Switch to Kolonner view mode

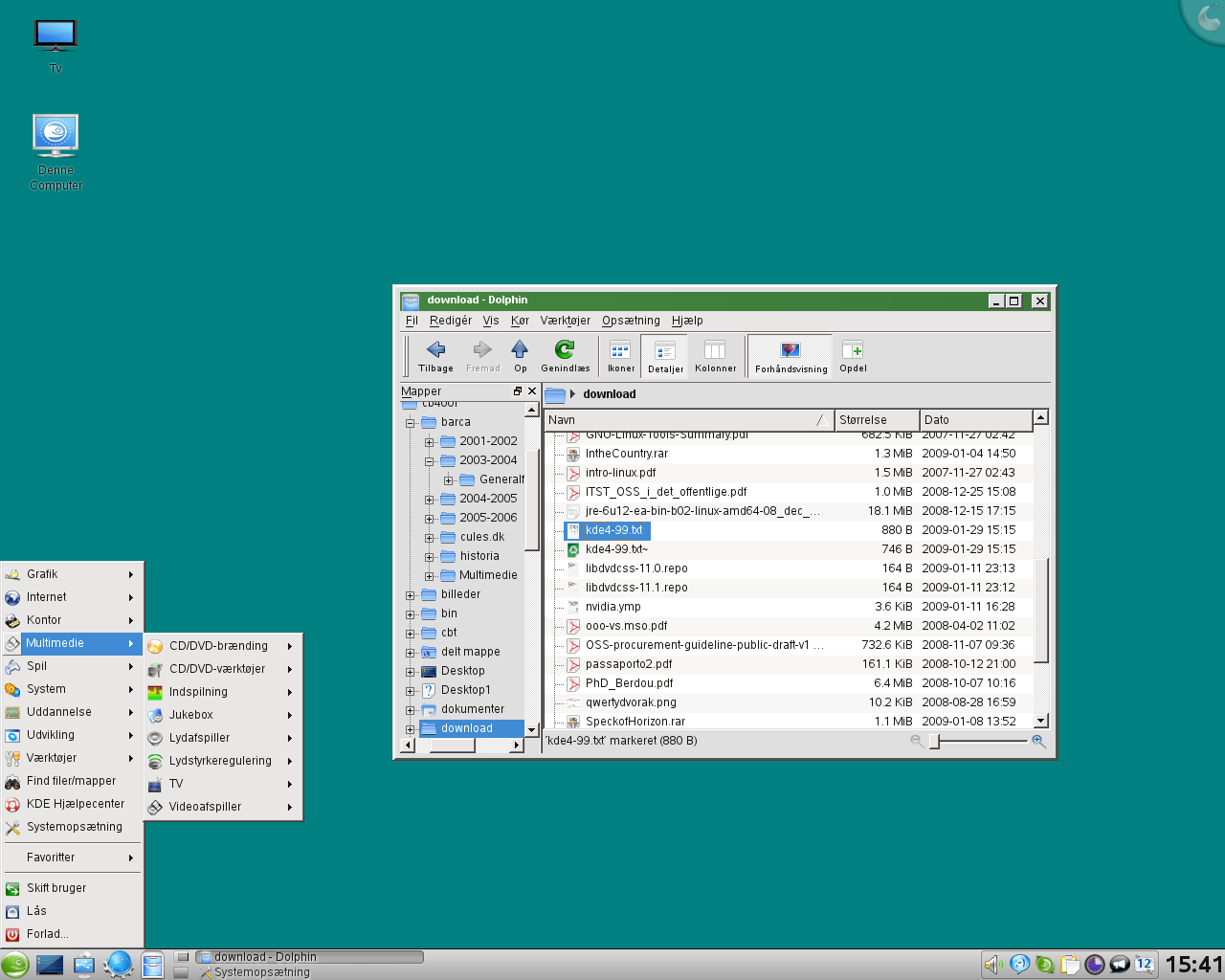tap(715, 350)
